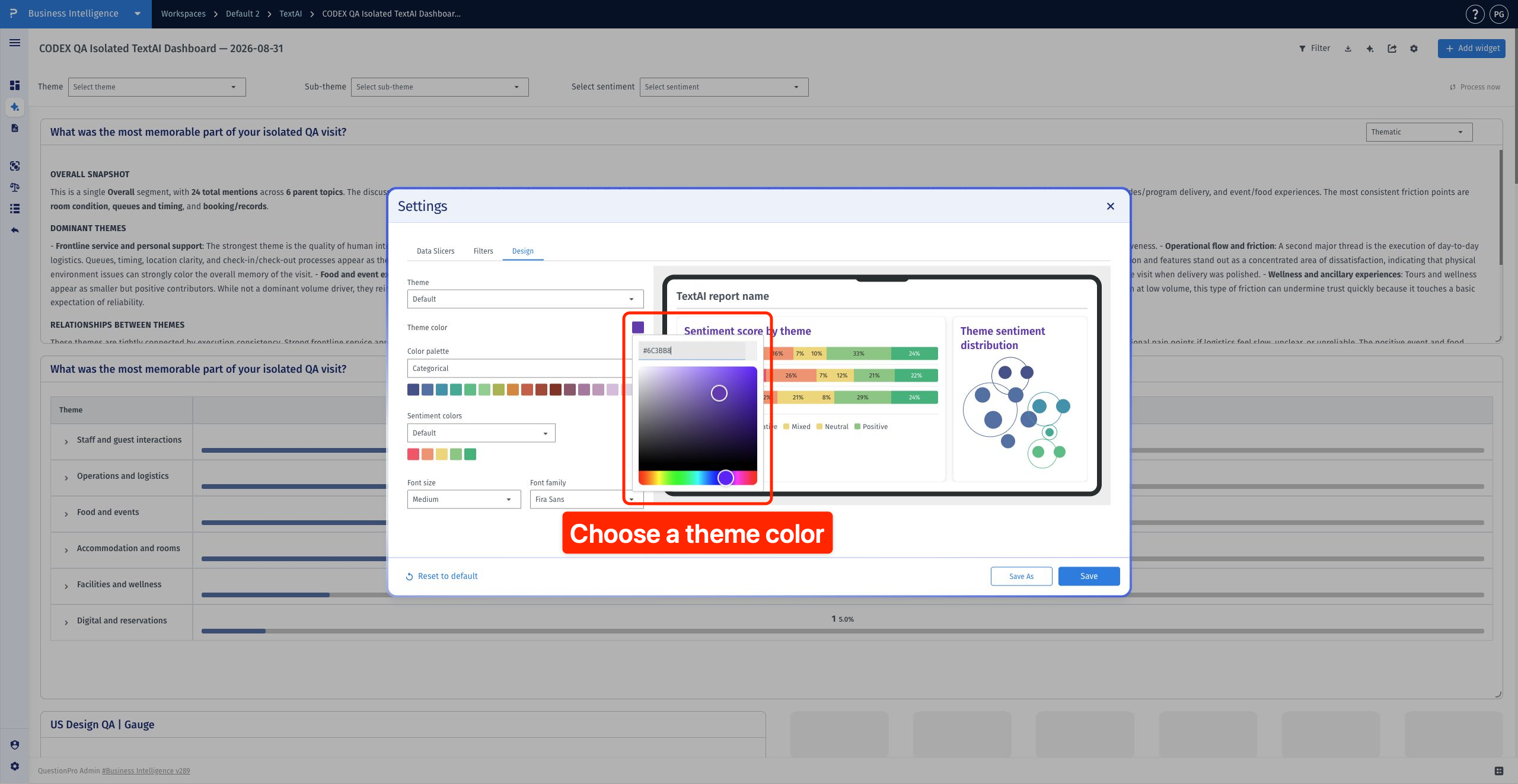Open the Categorical color palette dropdown
The height and width of the screenshot is (784, 1518).
[519, 369]
